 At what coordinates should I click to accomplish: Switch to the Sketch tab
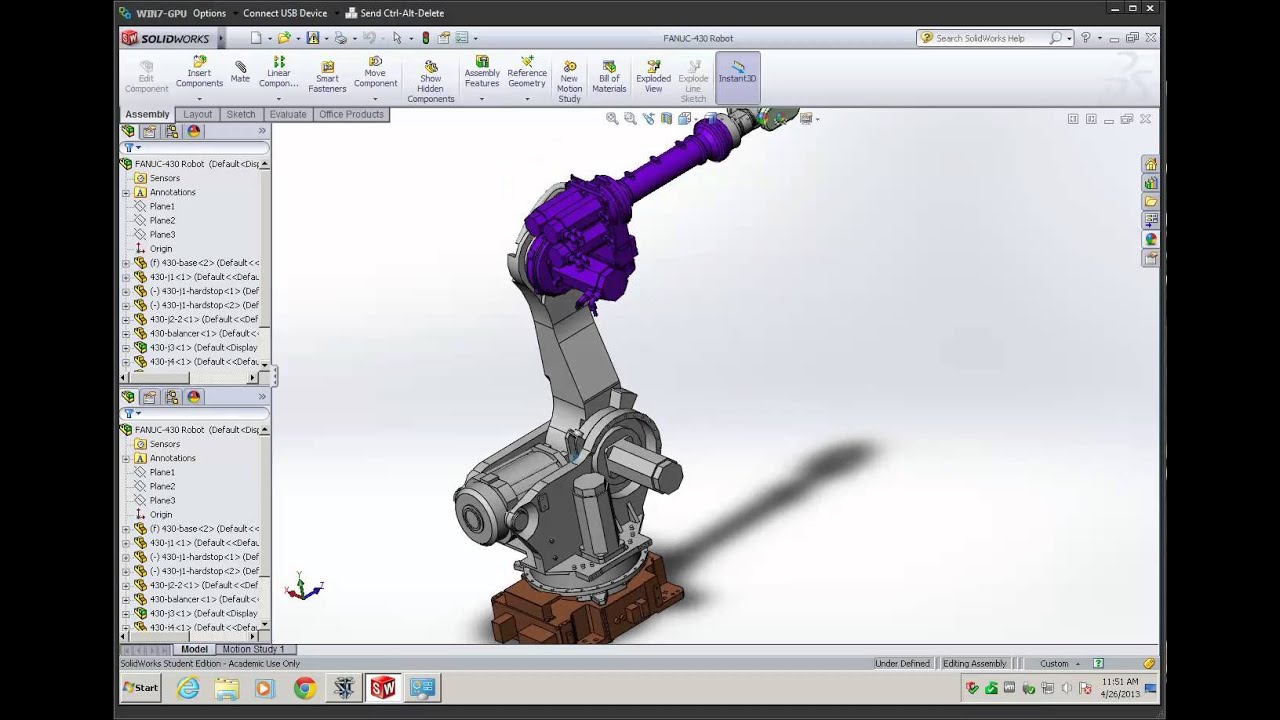tap(241, 114)
